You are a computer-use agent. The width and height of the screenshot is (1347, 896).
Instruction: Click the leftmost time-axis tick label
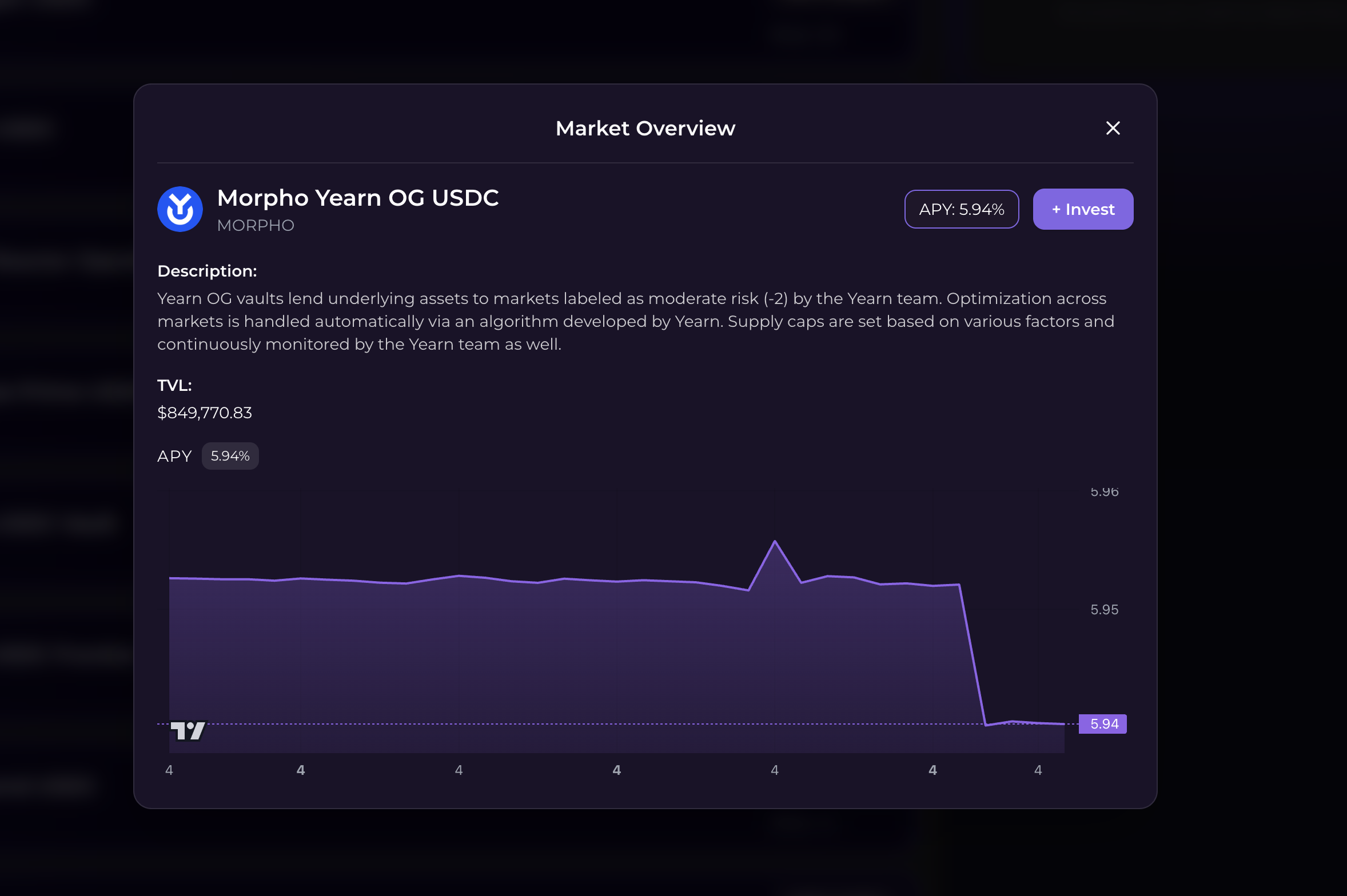coord(169,770)
